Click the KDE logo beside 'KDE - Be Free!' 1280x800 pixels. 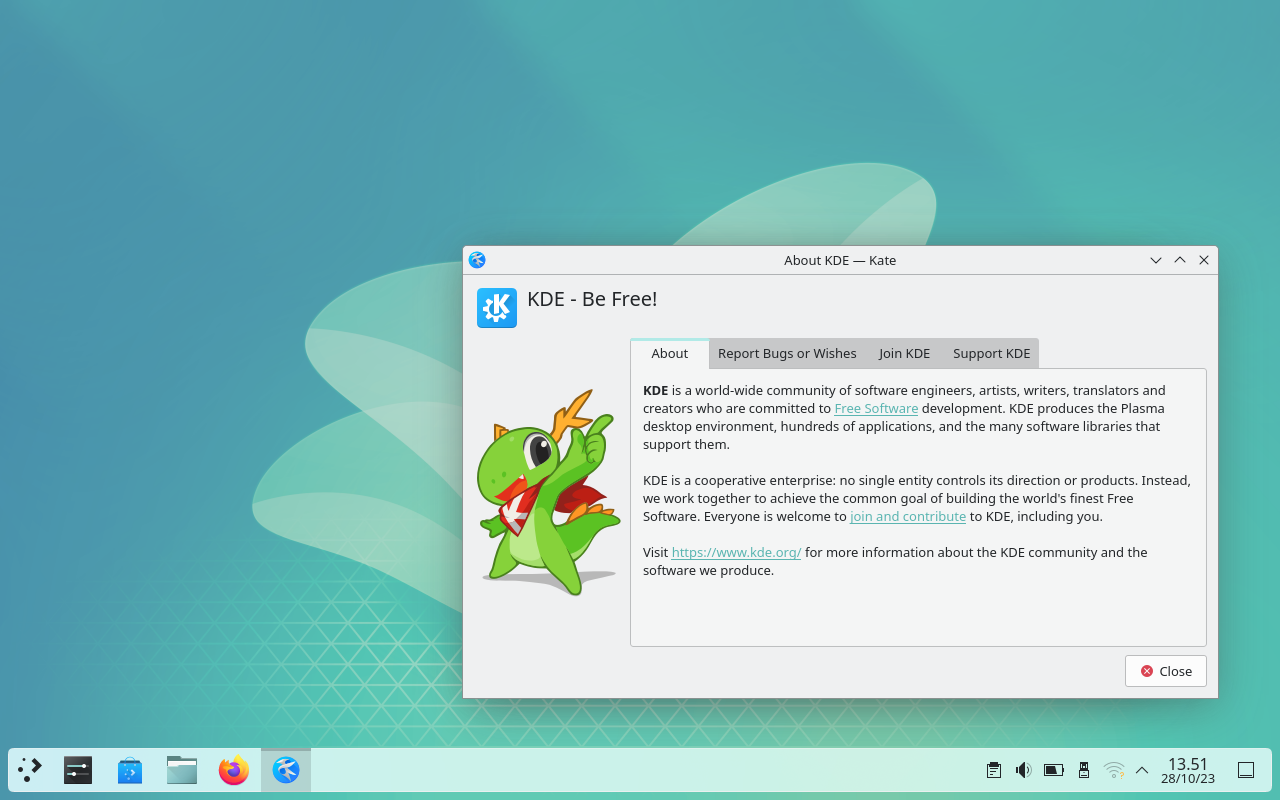point(496,308)
